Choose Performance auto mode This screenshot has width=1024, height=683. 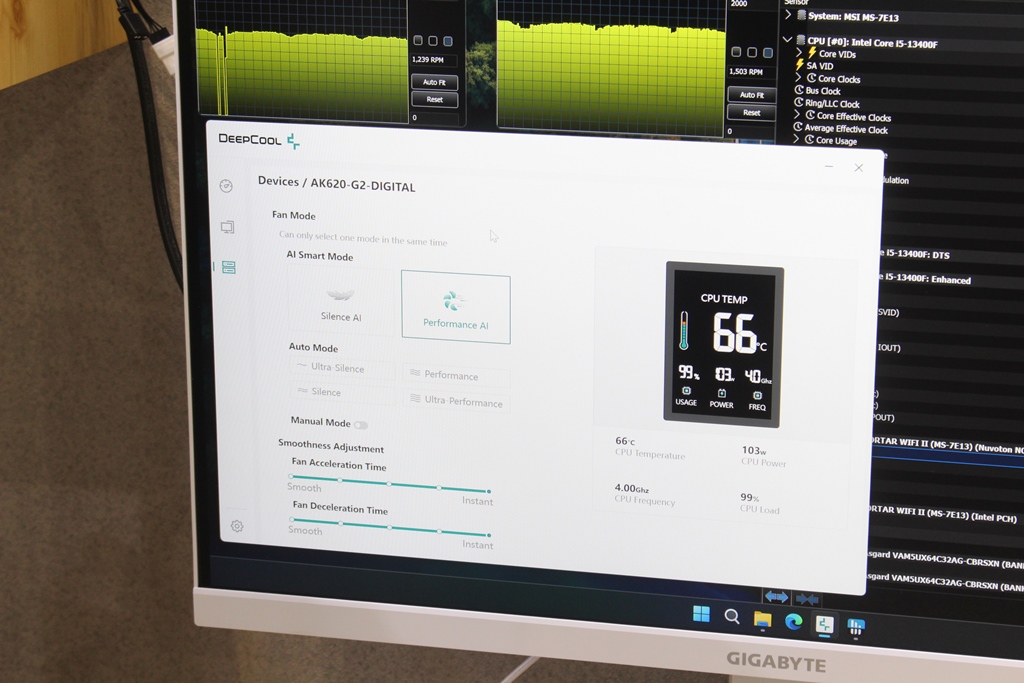pyautogui.click(x=456, y=375)
